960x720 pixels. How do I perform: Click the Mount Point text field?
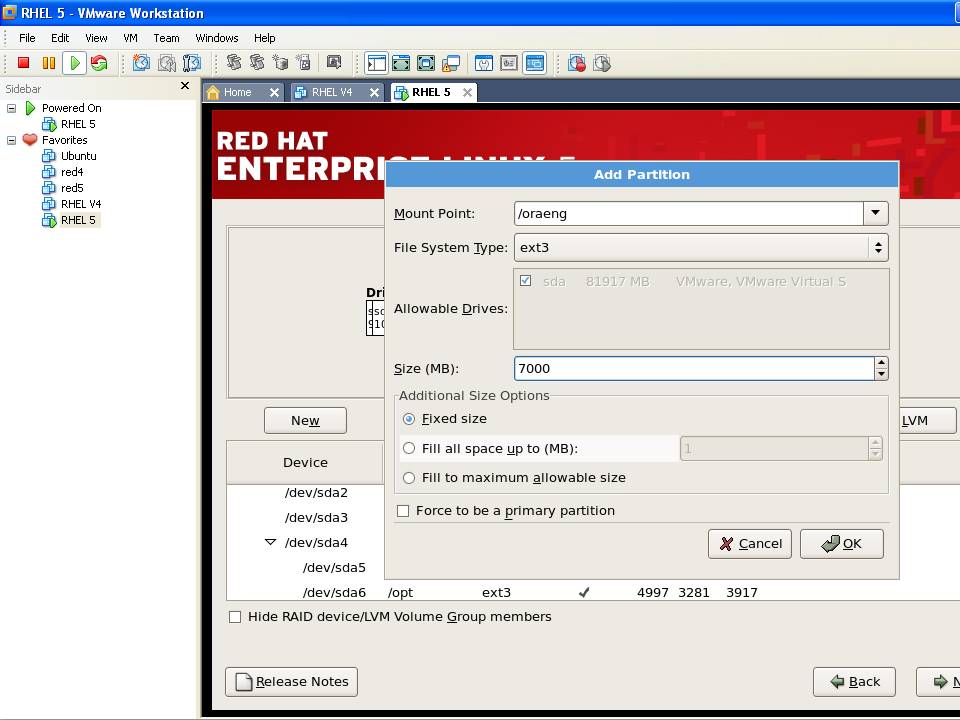coord(689,214)
